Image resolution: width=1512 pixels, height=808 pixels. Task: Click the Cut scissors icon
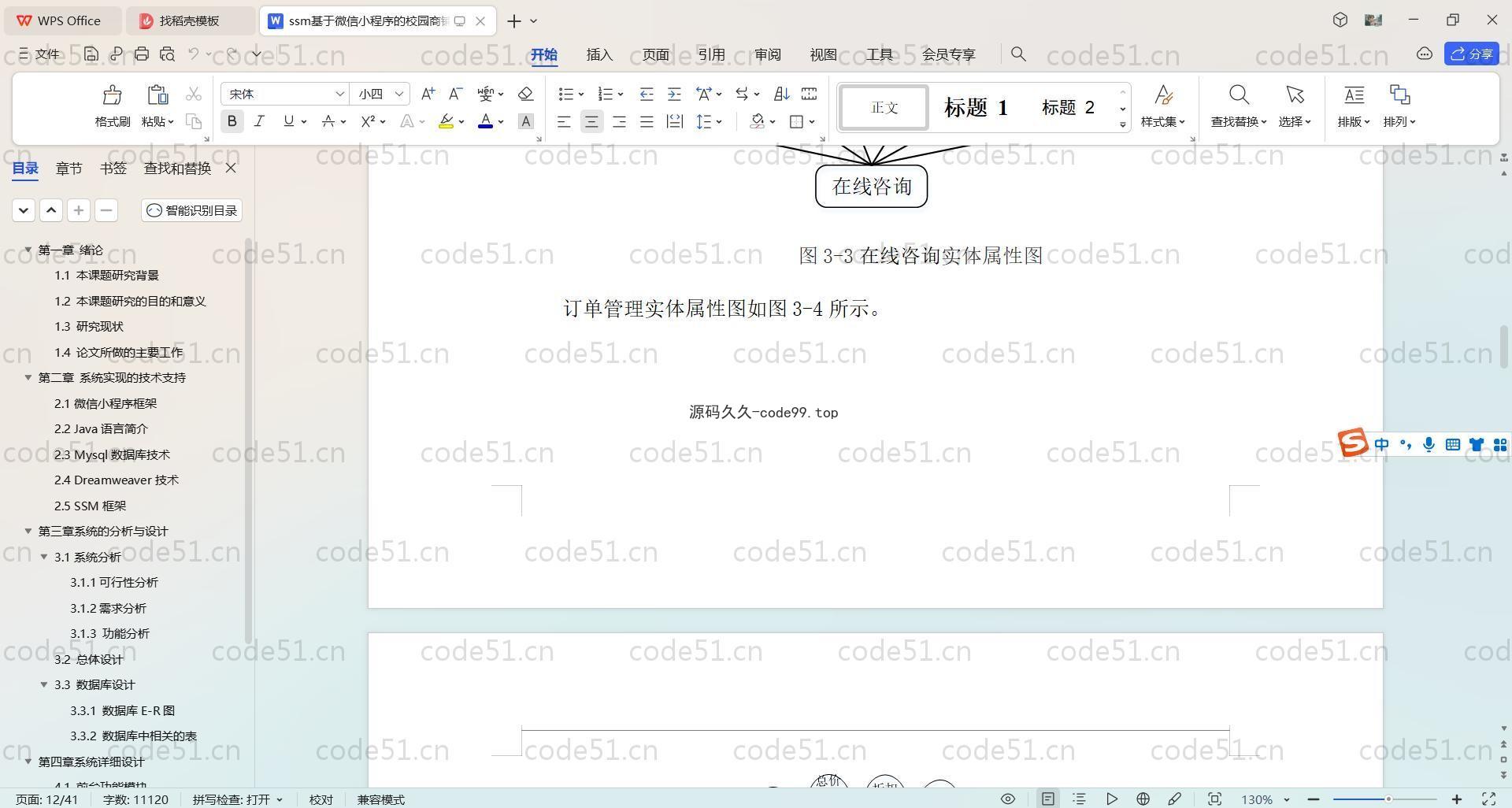click(194, 95)
